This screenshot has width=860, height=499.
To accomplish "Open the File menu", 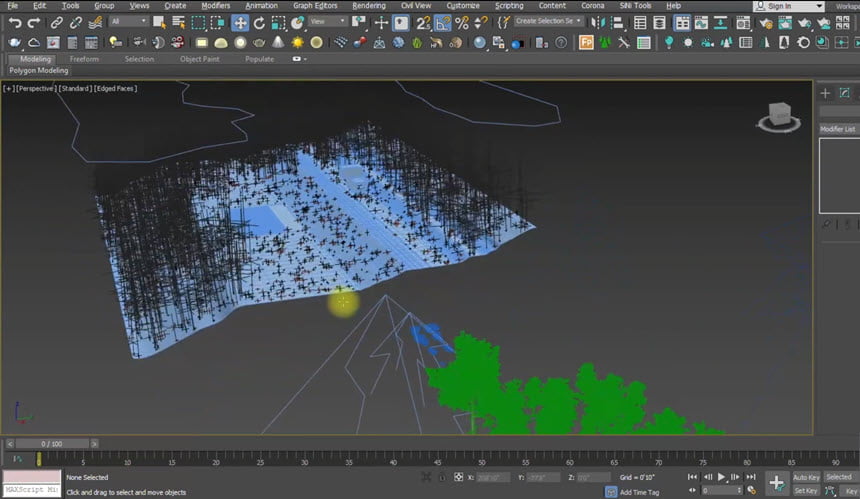I will tap(13, 5).
